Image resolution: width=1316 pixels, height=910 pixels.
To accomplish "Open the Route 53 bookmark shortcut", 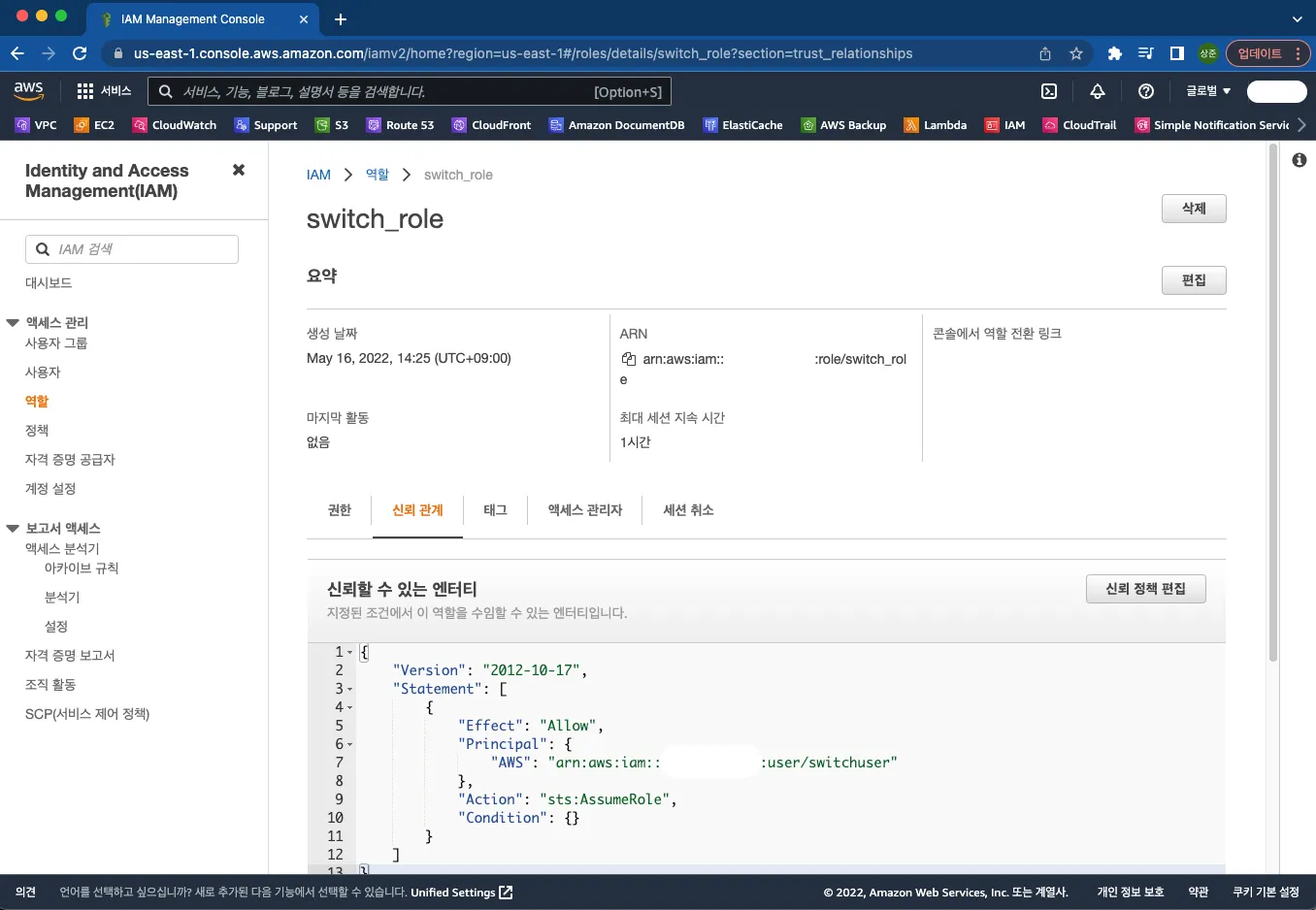I will (400, 125).
